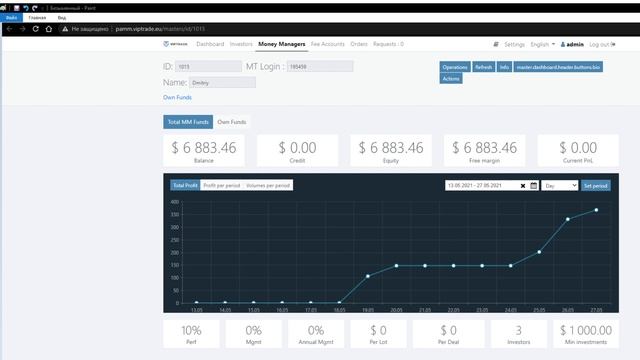Viewport: 640px width, 360px height.
Task: Click the browser back arrow
Action: coord(9,29)
